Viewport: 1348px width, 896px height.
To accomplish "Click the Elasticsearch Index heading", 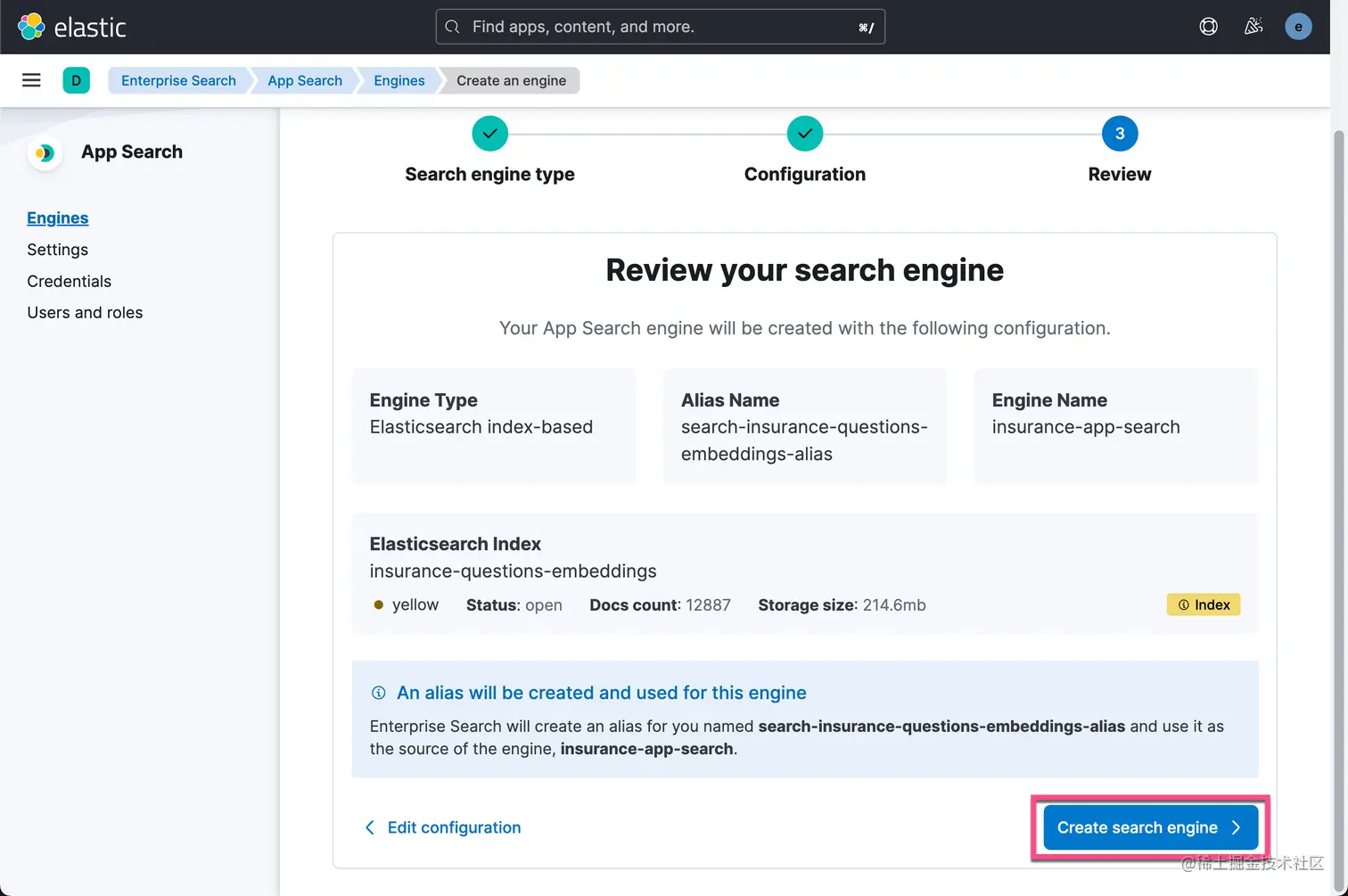I will coord(456,544).
